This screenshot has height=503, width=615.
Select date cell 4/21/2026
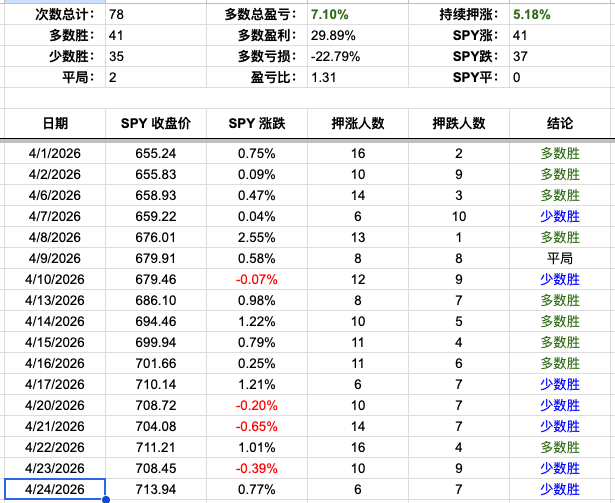[x=55, y=426]
